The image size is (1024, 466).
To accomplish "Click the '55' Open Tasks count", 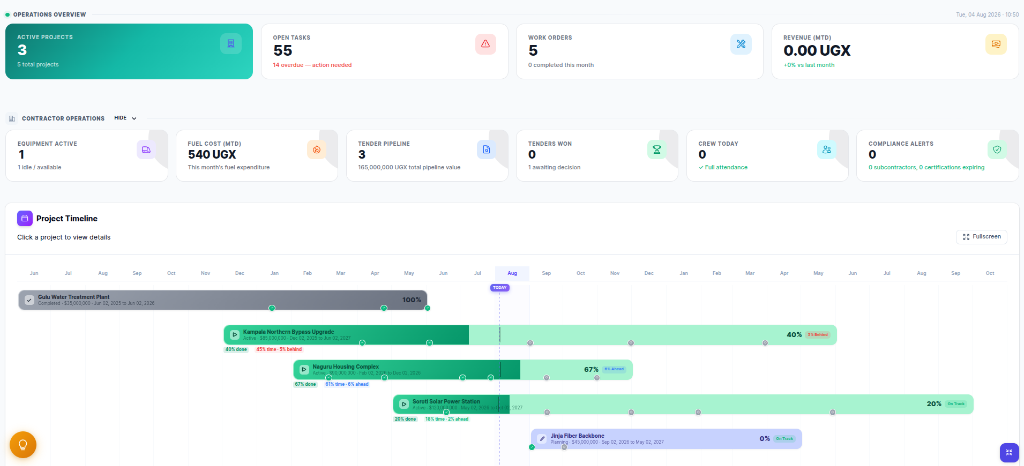I will click(x=283, y=51).
